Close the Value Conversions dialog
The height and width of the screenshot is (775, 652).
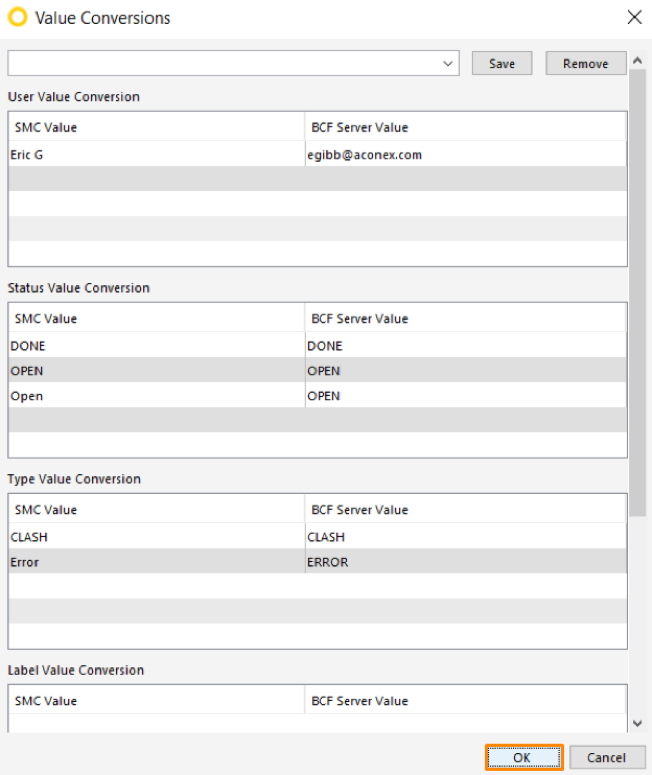pyautogui.click(x=634, y=17)
